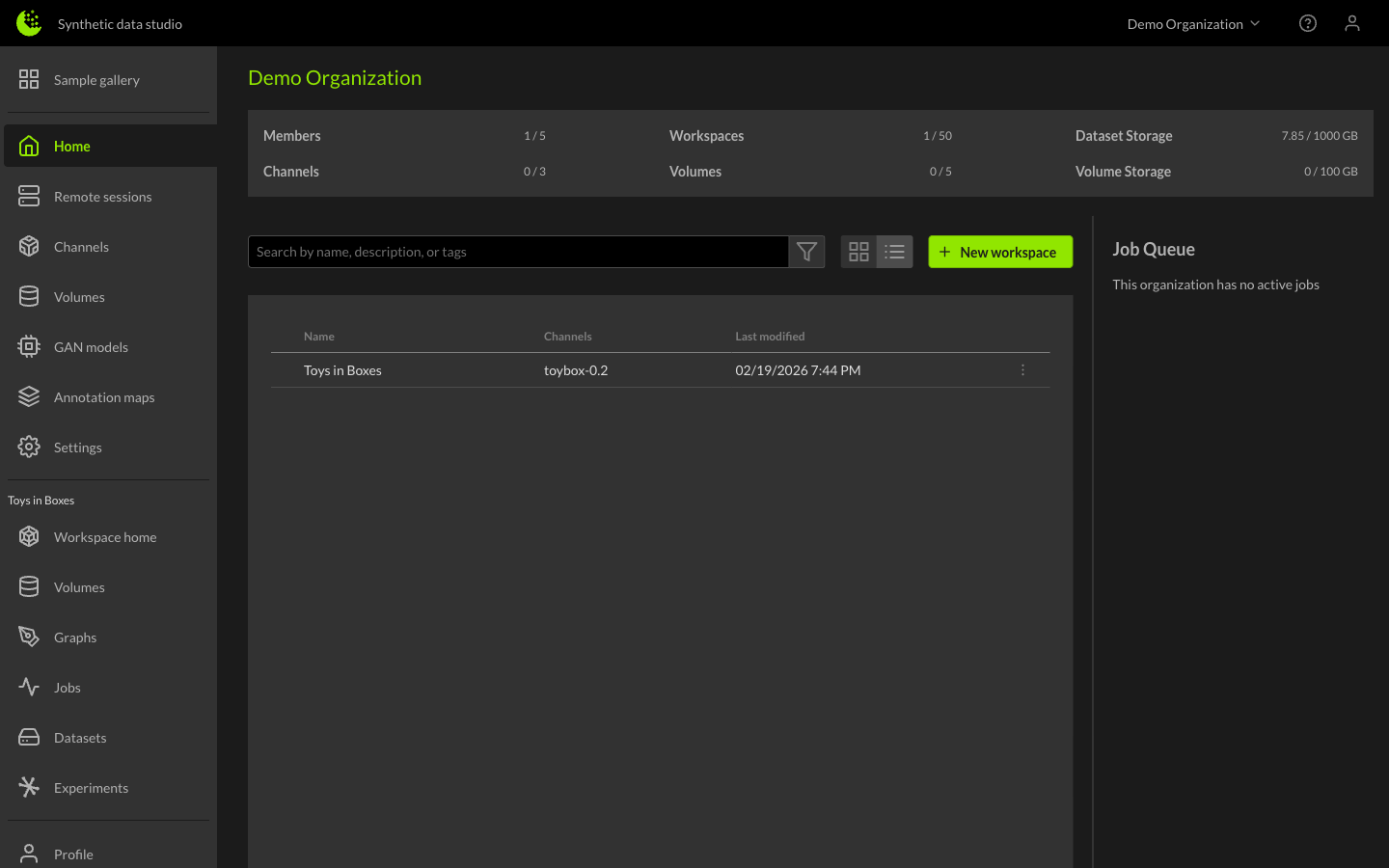Open the Sample gallery menu item
The width and height of the screenshot is (1389, 868).
point(96,80)
